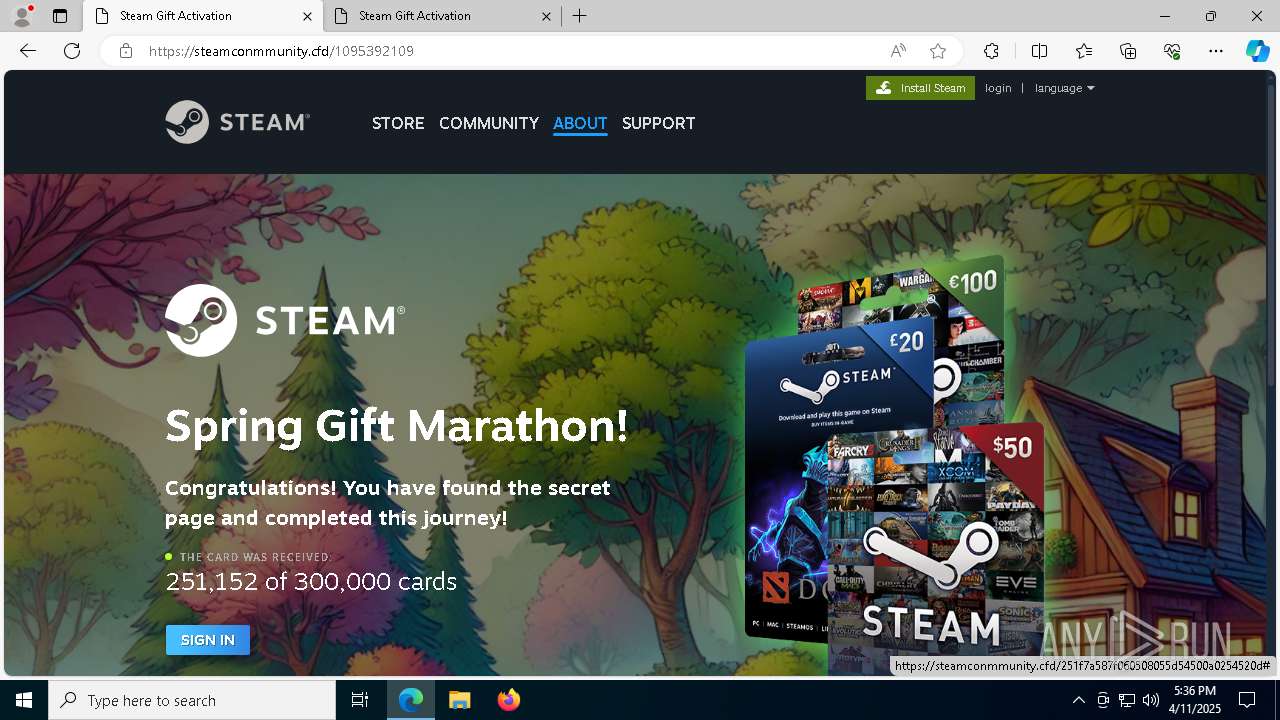Add this page to favorites star

coord(938,51)
